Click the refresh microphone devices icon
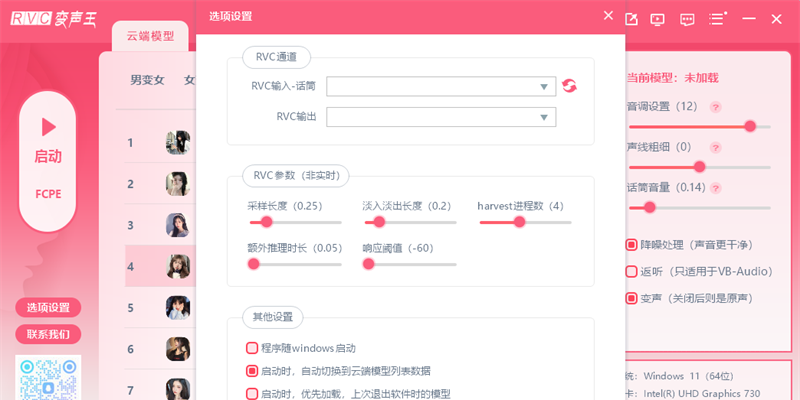 pyautogui.click(x=570, y=87)
